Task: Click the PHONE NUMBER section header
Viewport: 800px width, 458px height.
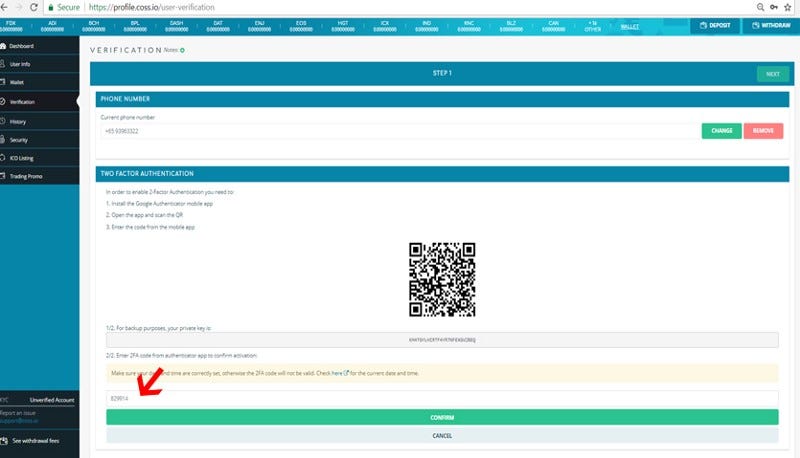Action: pyautogui.click(x=442, y=99)
